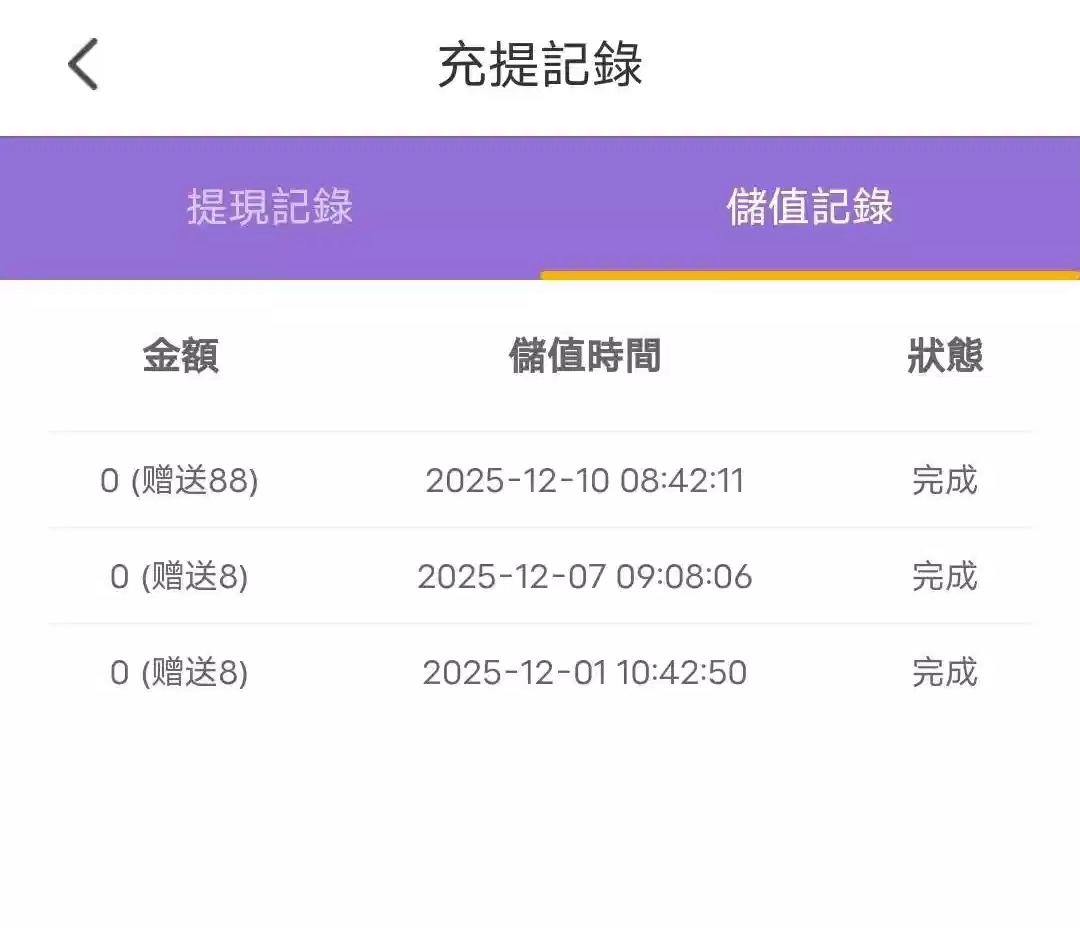The height and width of the screenshot is (928, 1080).
Task: Select the 2025-12-07 09:08:06 timestamp
Action: tap(585, 577)
